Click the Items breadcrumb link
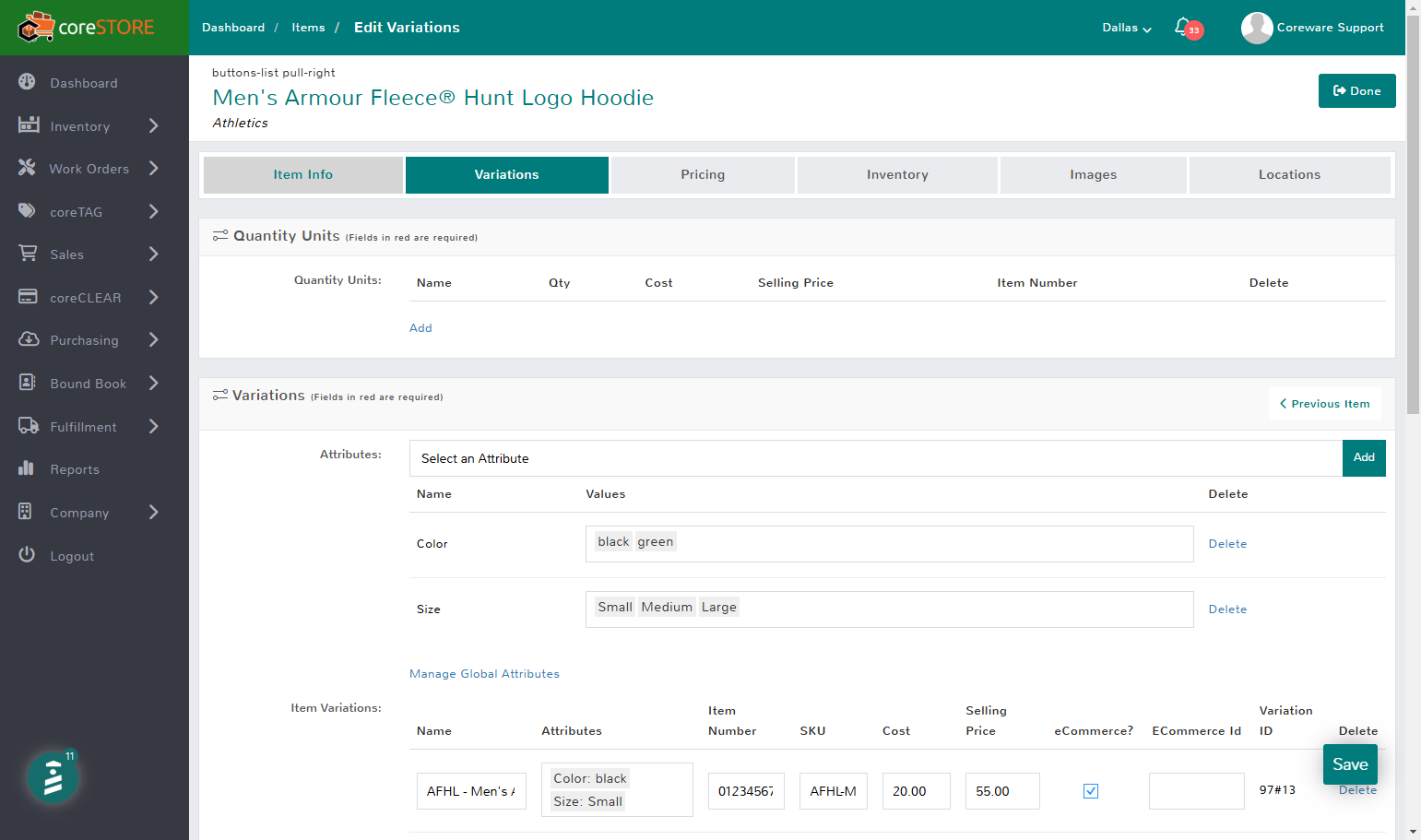The image size is (1421, 840). point(308,28)
